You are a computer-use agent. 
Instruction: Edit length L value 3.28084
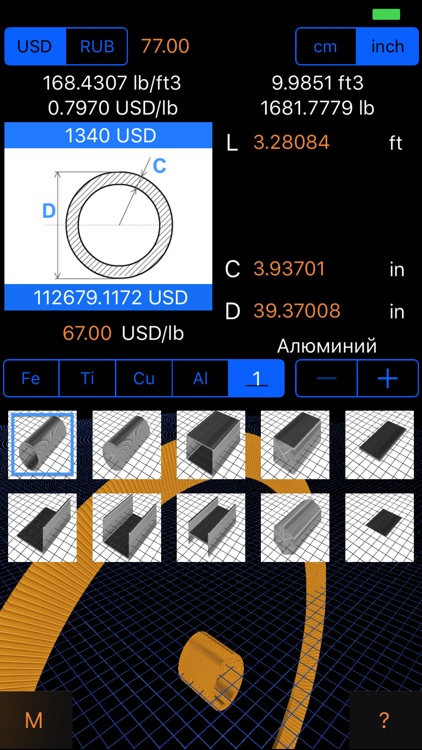(291, 143)
